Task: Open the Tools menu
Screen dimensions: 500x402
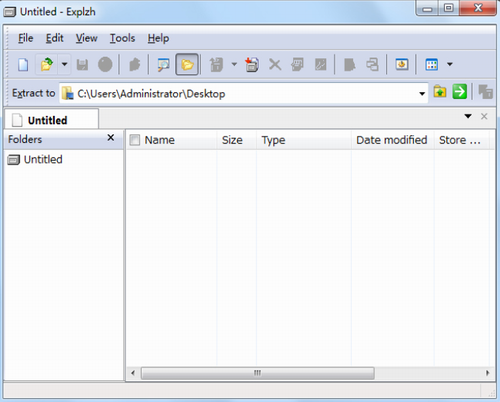Action: click(122, 38)
